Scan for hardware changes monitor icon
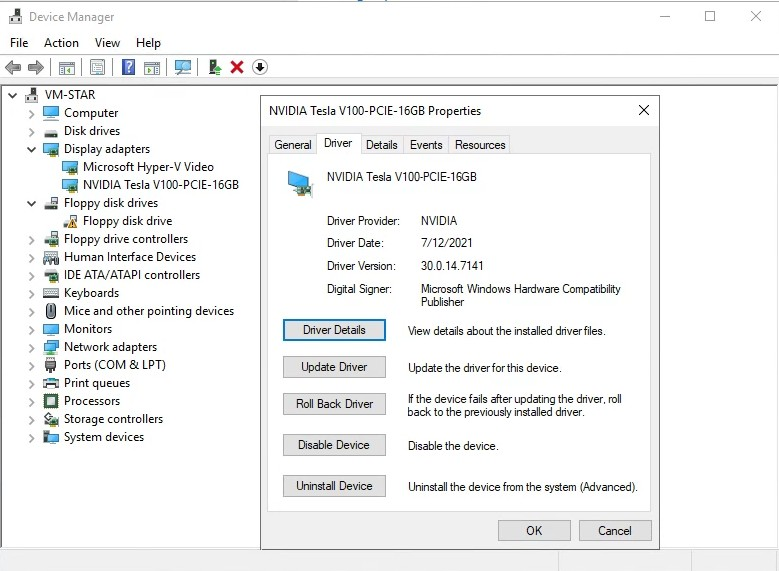This screenshot has height=571, width=779. click(x=183, y=67)
